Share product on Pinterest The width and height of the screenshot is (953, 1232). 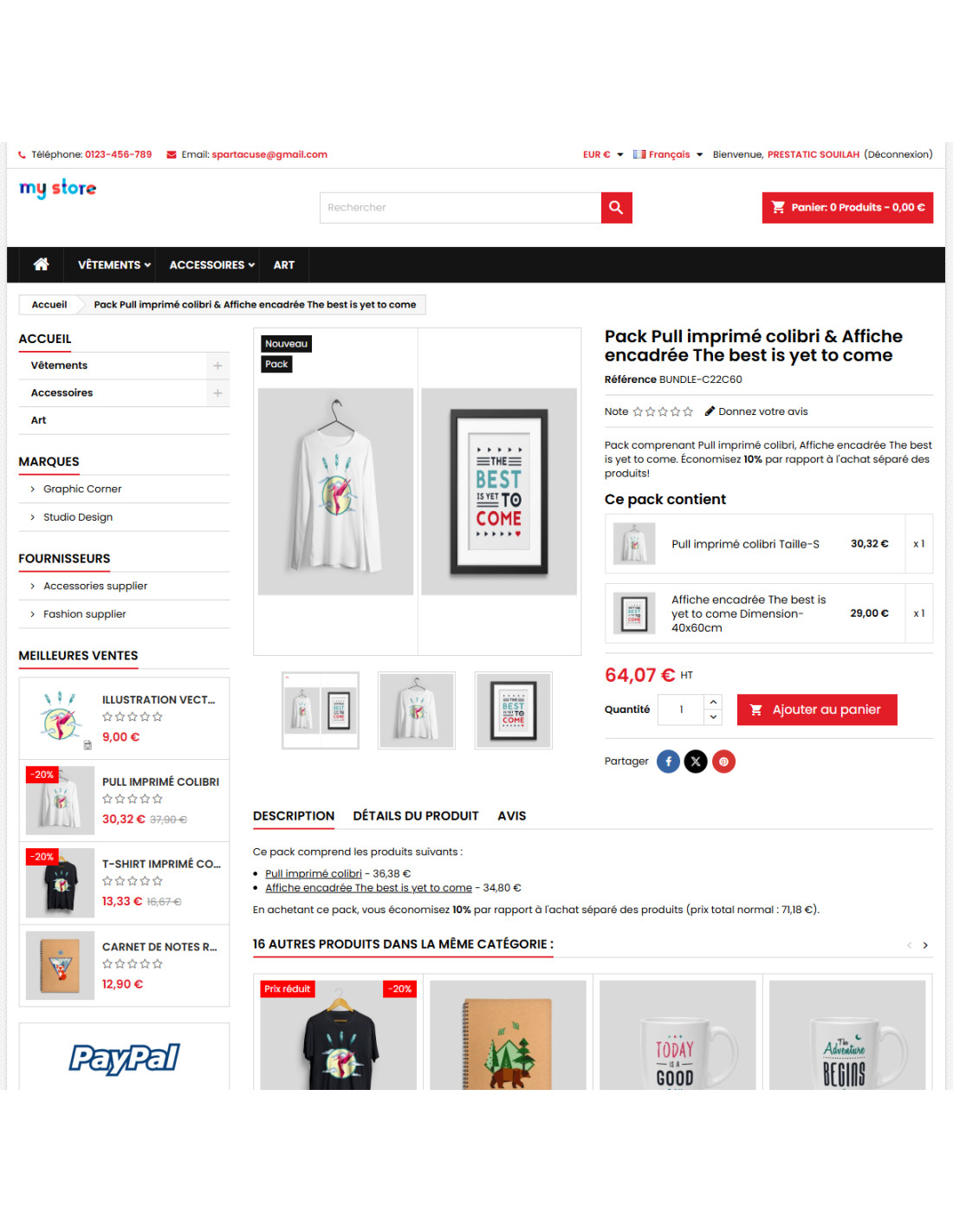723,762
